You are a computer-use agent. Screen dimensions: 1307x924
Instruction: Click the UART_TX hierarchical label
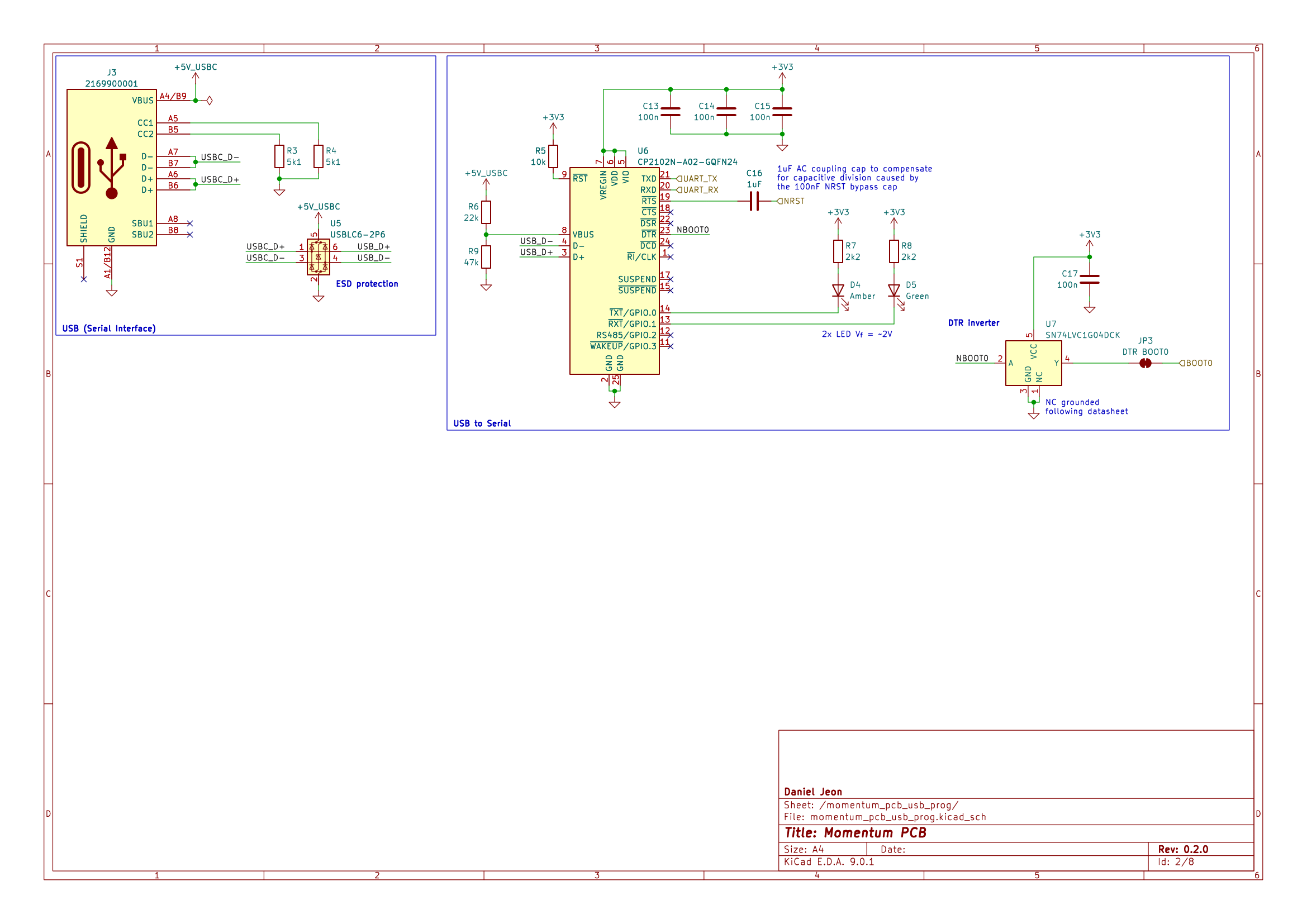696,178
